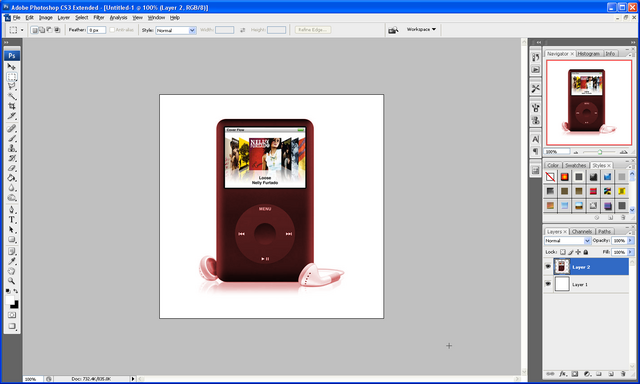
Task: Switch to the Swatches tab
Action: (x=576, y=165)
